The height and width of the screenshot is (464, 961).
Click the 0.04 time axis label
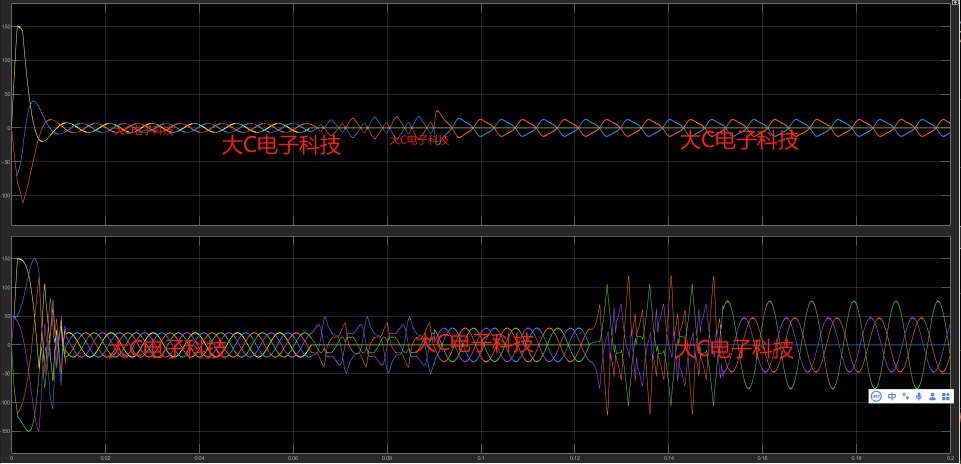point(199,458)
